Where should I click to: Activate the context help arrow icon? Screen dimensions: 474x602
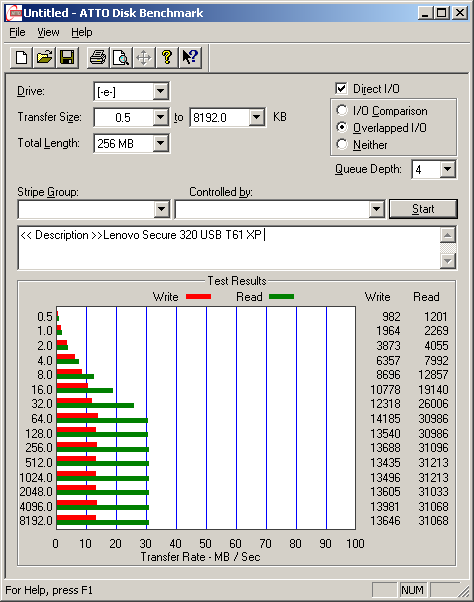[190, 58]
